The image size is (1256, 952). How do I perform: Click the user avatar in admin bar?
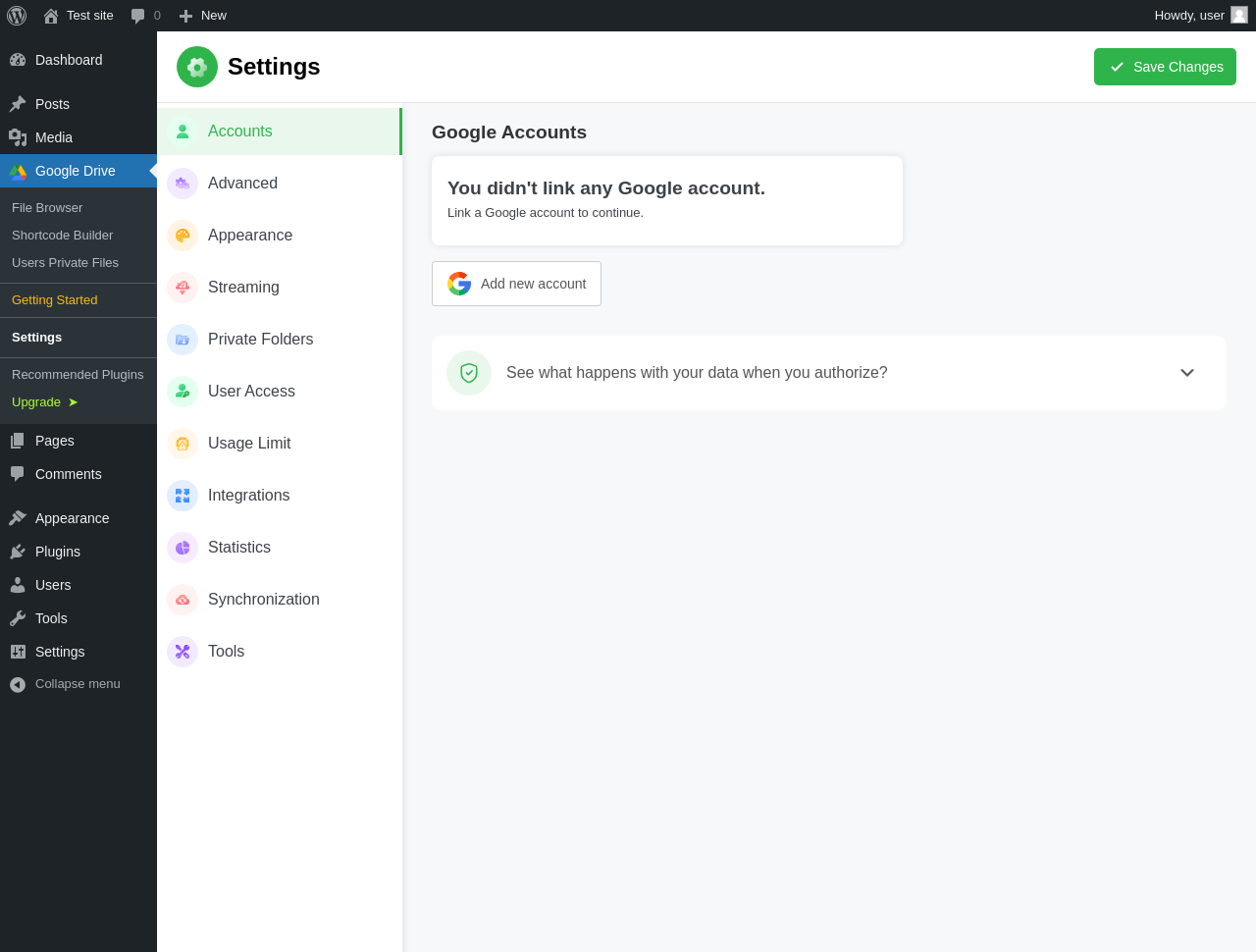(1239, 16)
